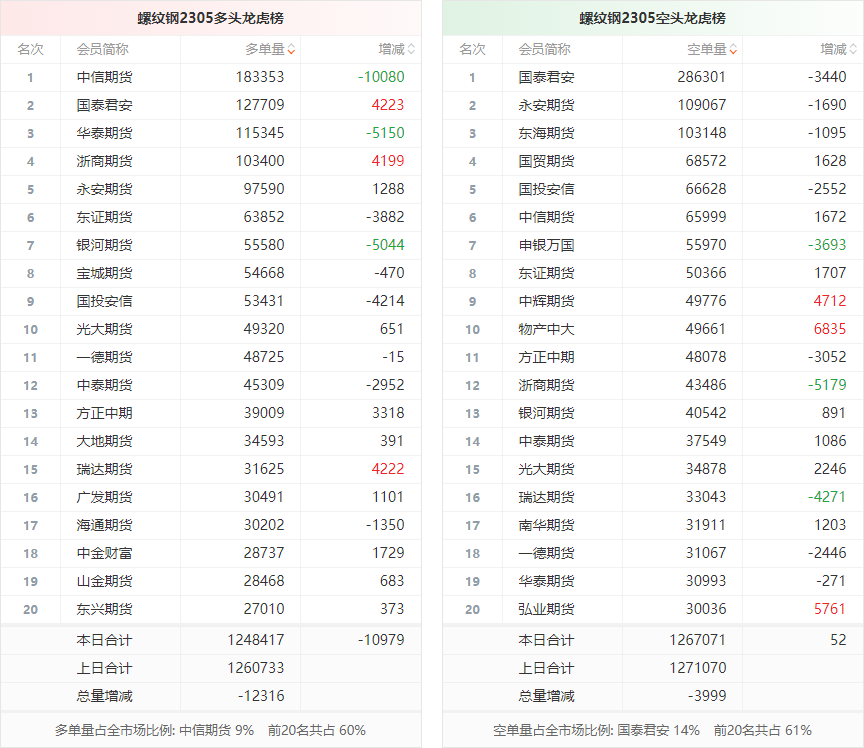
Task: Click the 上日合计 value 1271070
Action: tap(697, 668)
